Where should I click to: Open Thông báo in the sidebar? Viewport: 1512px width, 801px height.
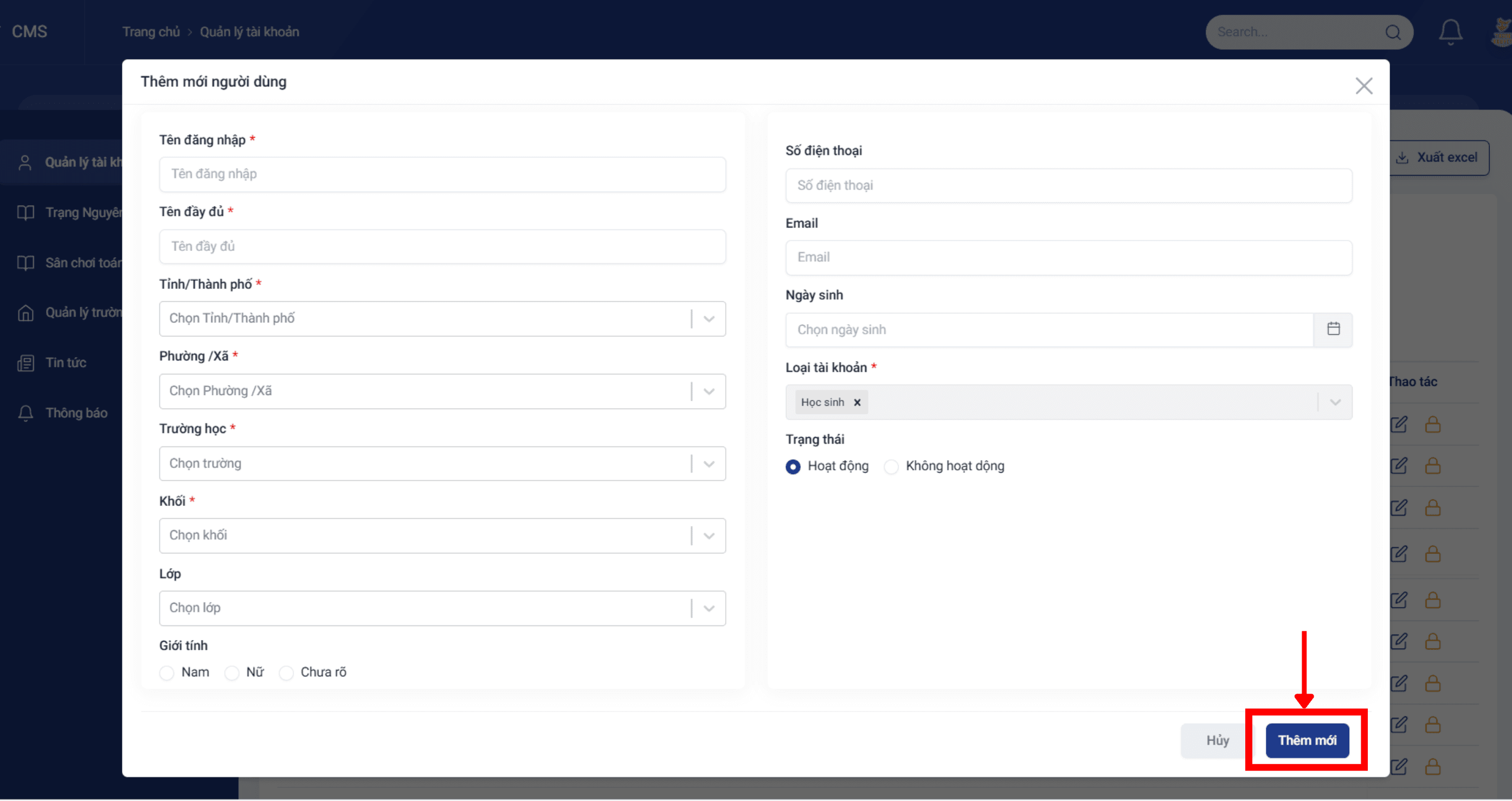[x=63, y=413]
